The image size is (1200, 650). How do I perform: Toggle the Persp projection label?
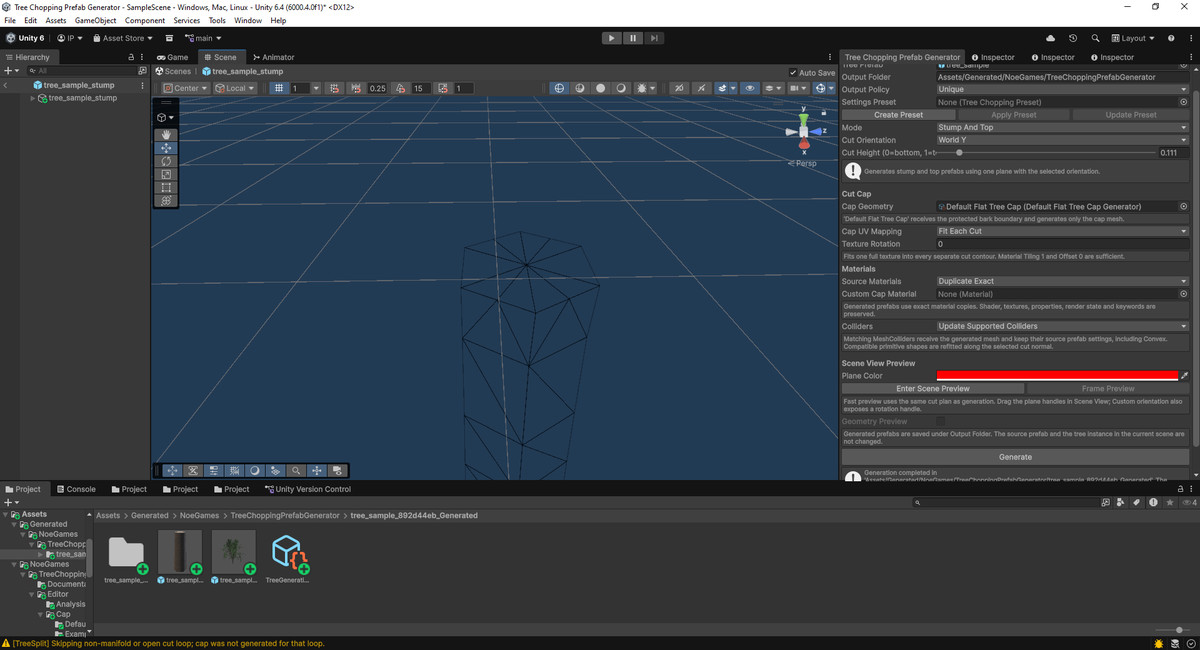click(802, 163)
